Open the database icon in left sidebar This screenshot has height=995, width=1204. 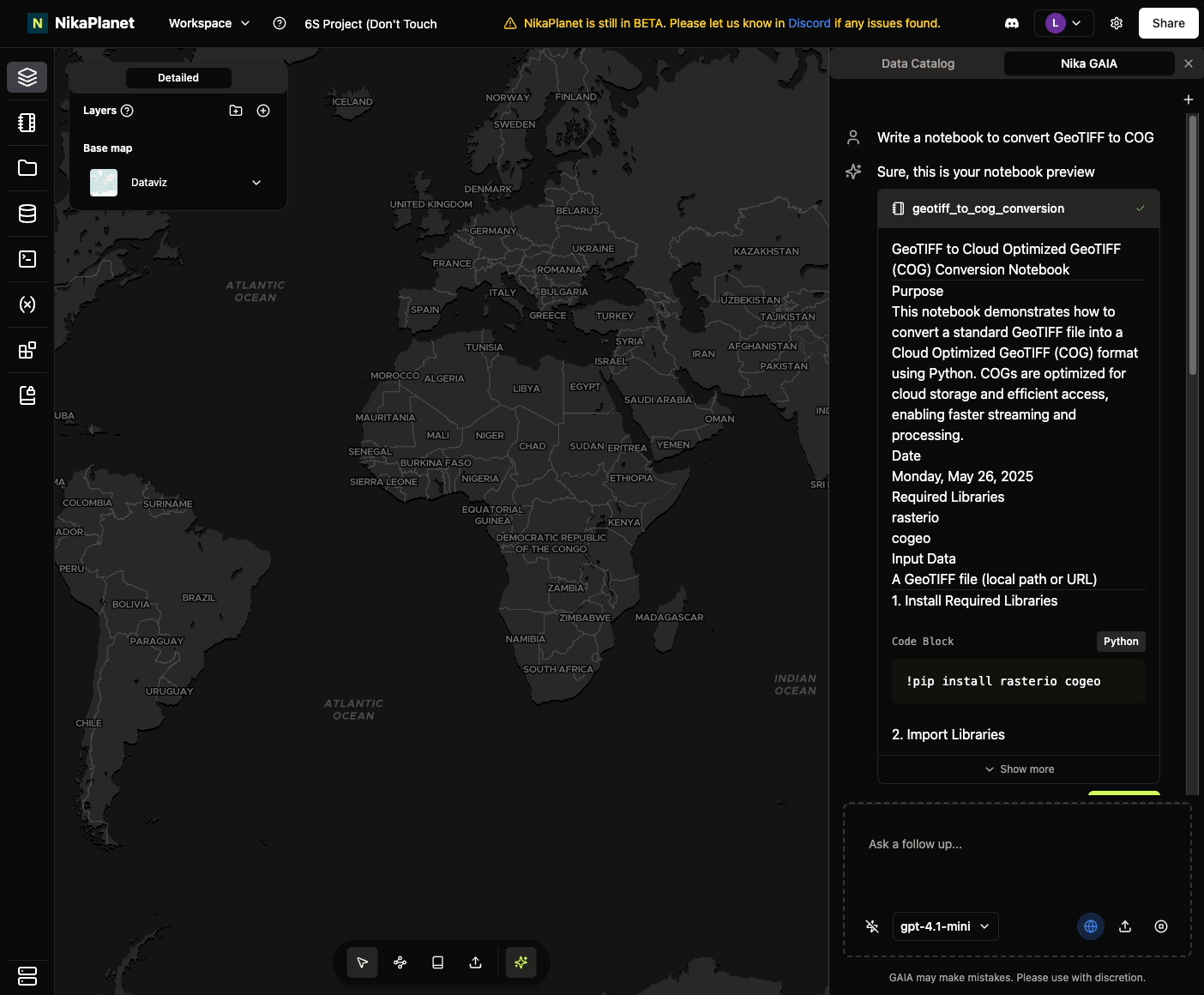[x=27, y=214]
